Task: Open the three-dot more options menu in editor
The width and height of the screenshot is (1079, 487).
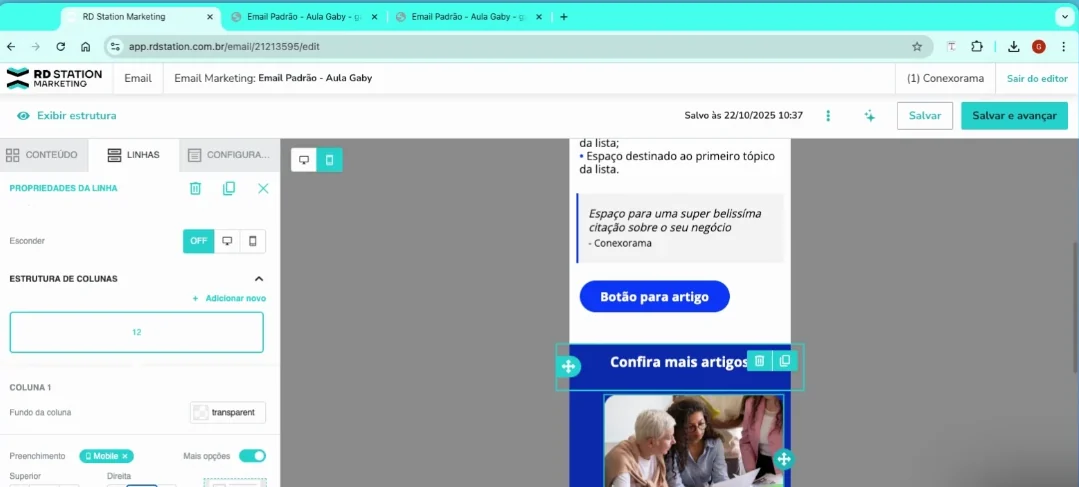Action: [x=829, y=116]
